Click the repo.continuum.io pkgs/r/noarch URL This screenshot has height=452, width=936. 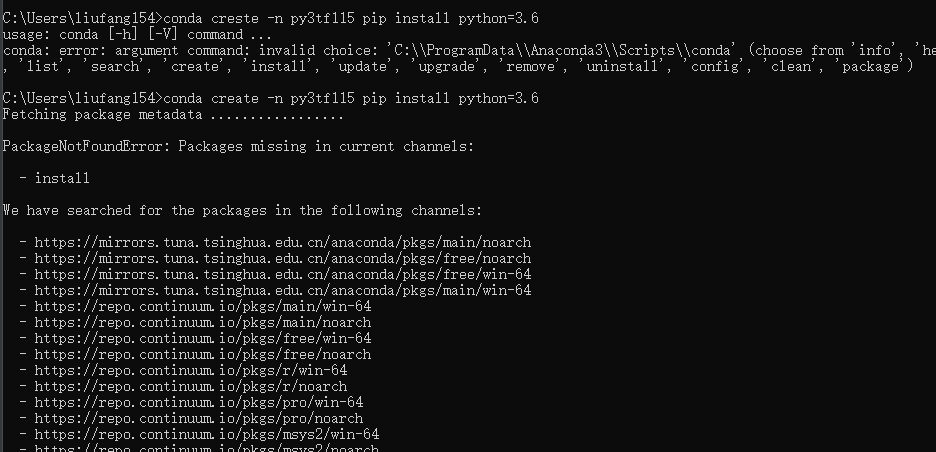click(x=191, y=386)
